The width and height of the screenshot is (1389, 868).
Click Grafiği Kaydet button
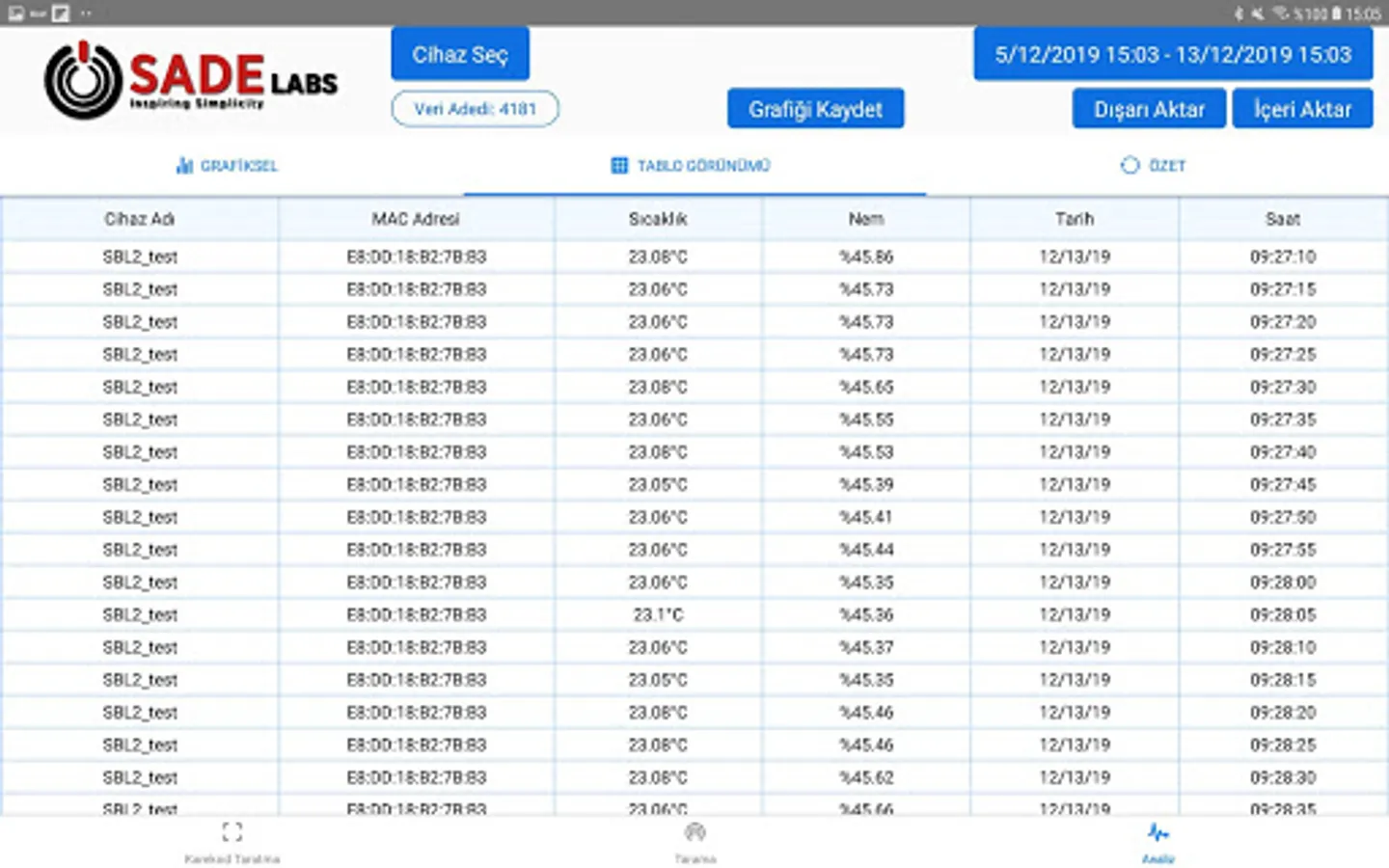[815, 109]
